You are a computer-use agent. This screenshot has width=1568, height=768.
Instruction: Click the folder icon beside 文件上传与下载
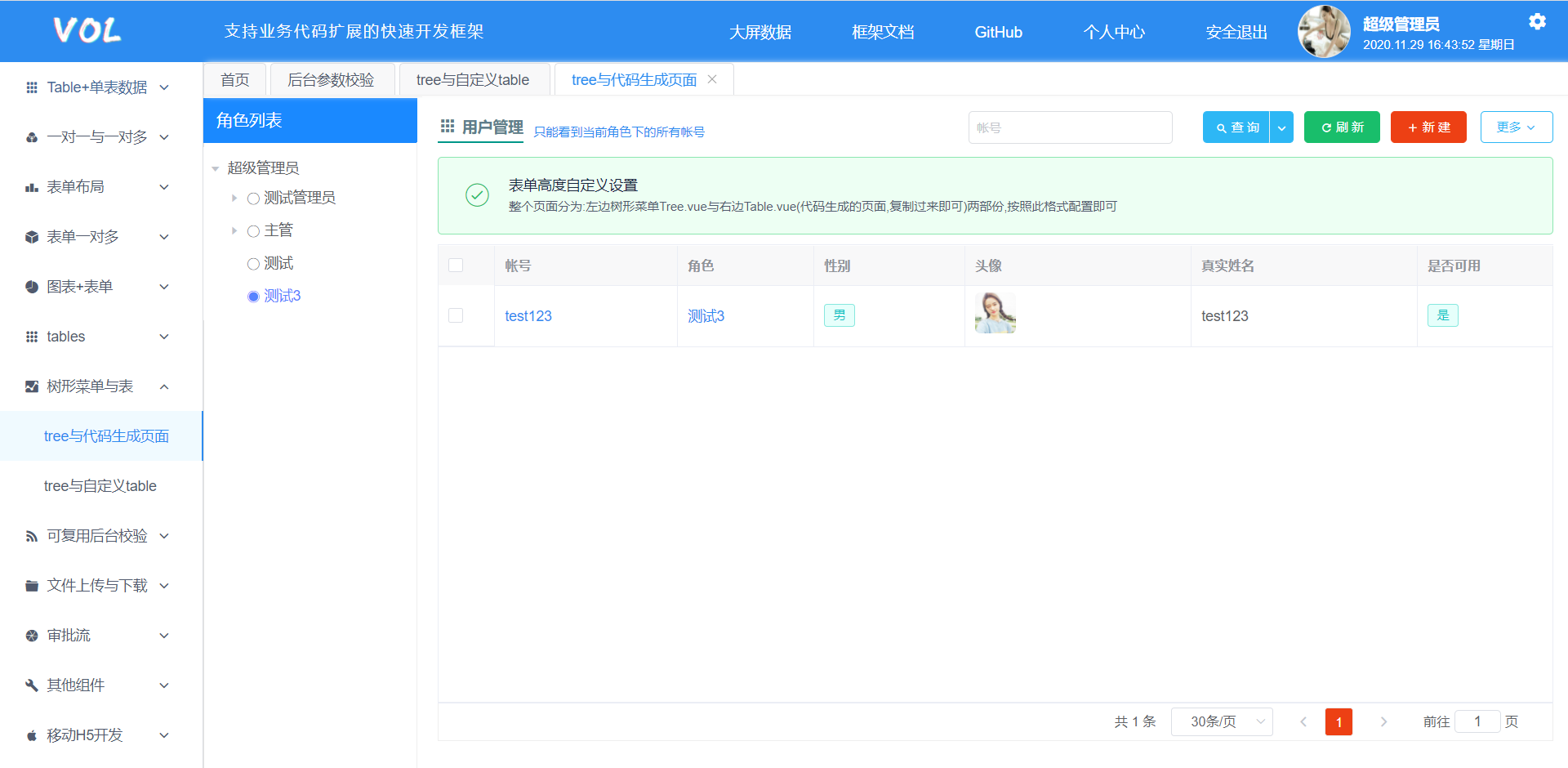coord(32,586)
